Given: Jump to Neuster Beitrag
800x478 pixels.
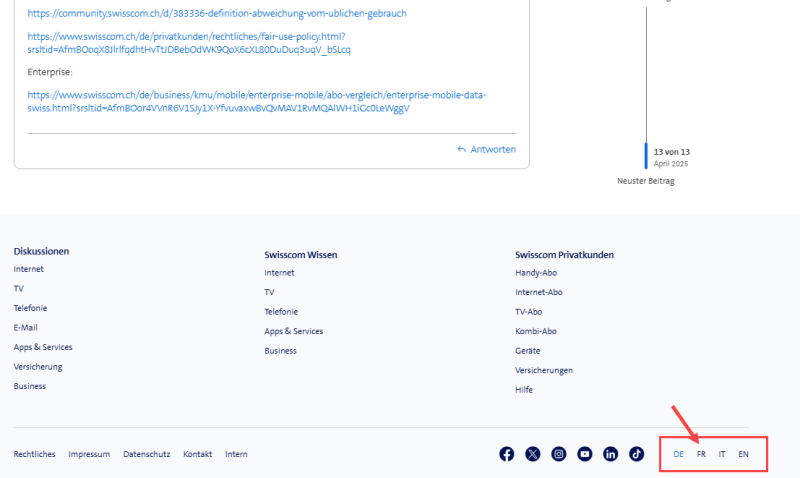Looking at the screenshot, I should click(647, 181).
